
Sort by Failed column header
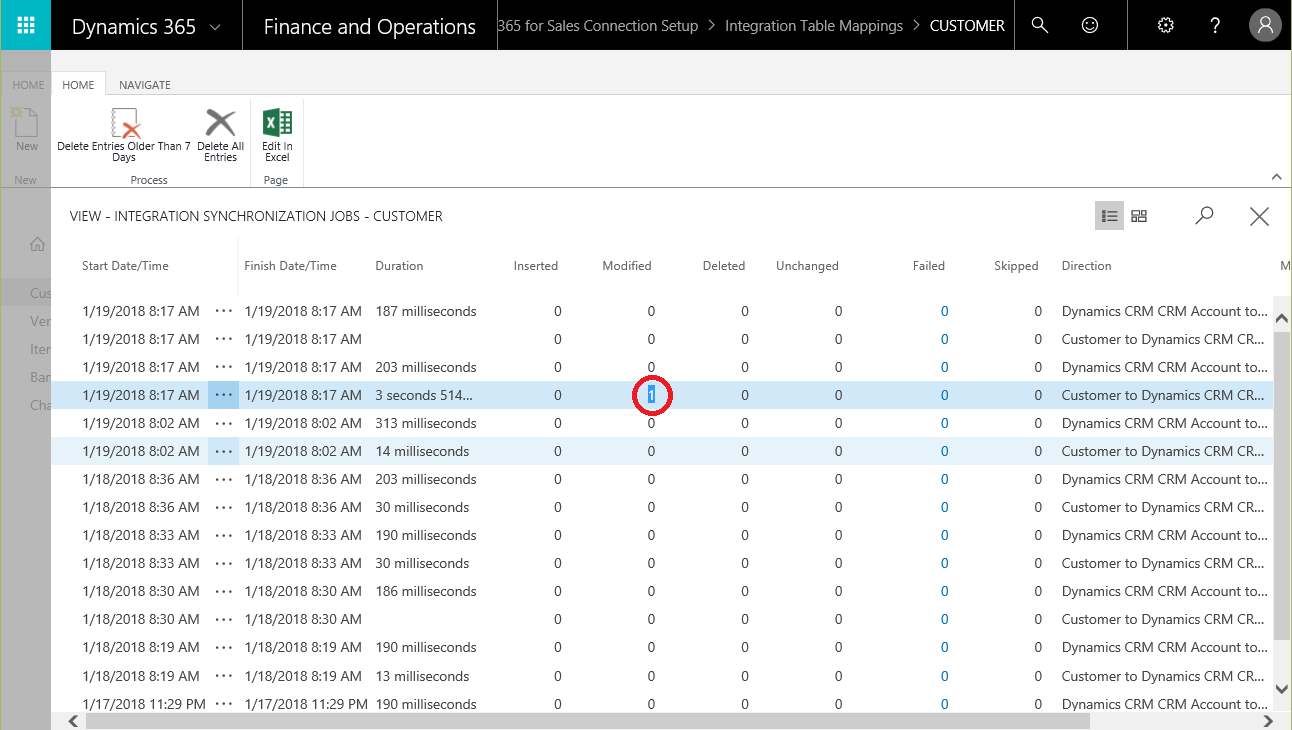tap(929, 266)
